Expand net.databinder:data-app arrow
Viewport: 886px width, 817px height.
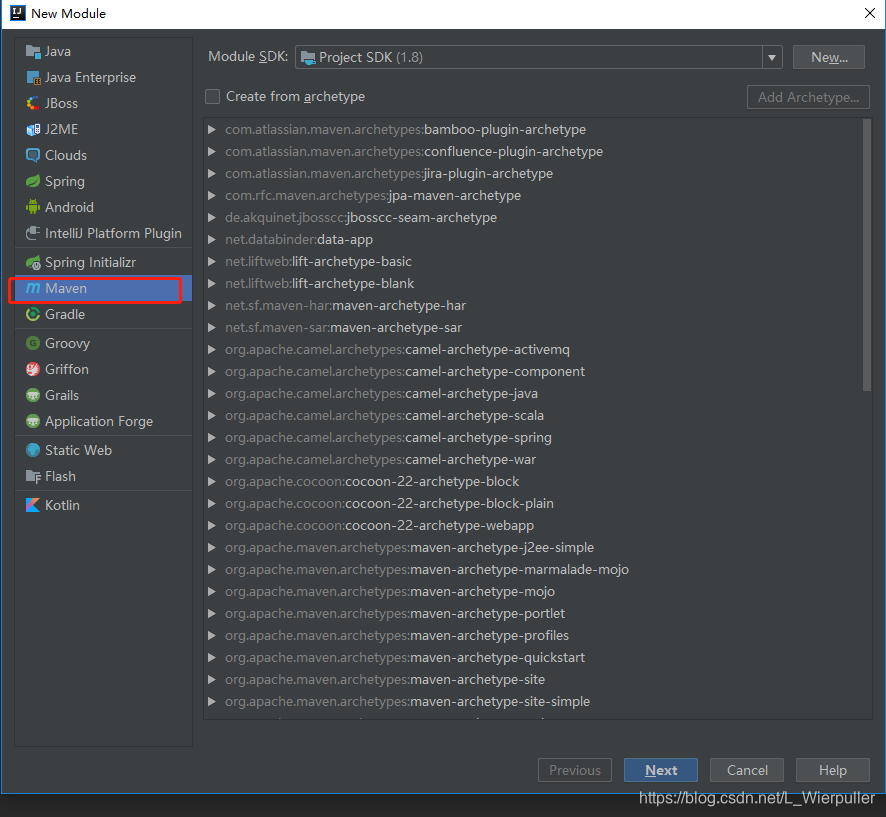(x=211, y=240)
